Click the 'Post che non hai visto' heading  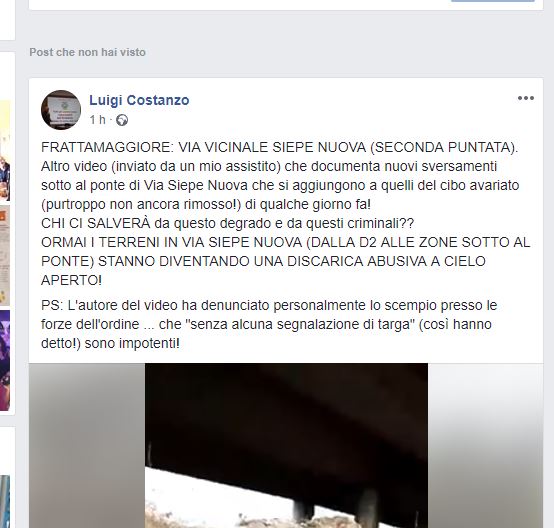(87, 52)
